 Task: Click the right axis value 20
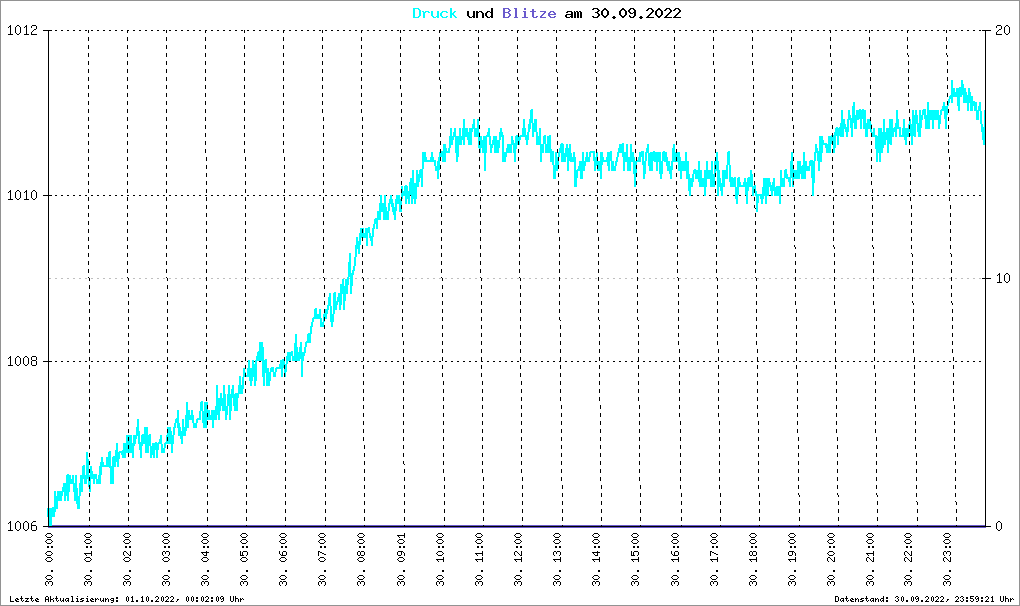point(1003,31)
